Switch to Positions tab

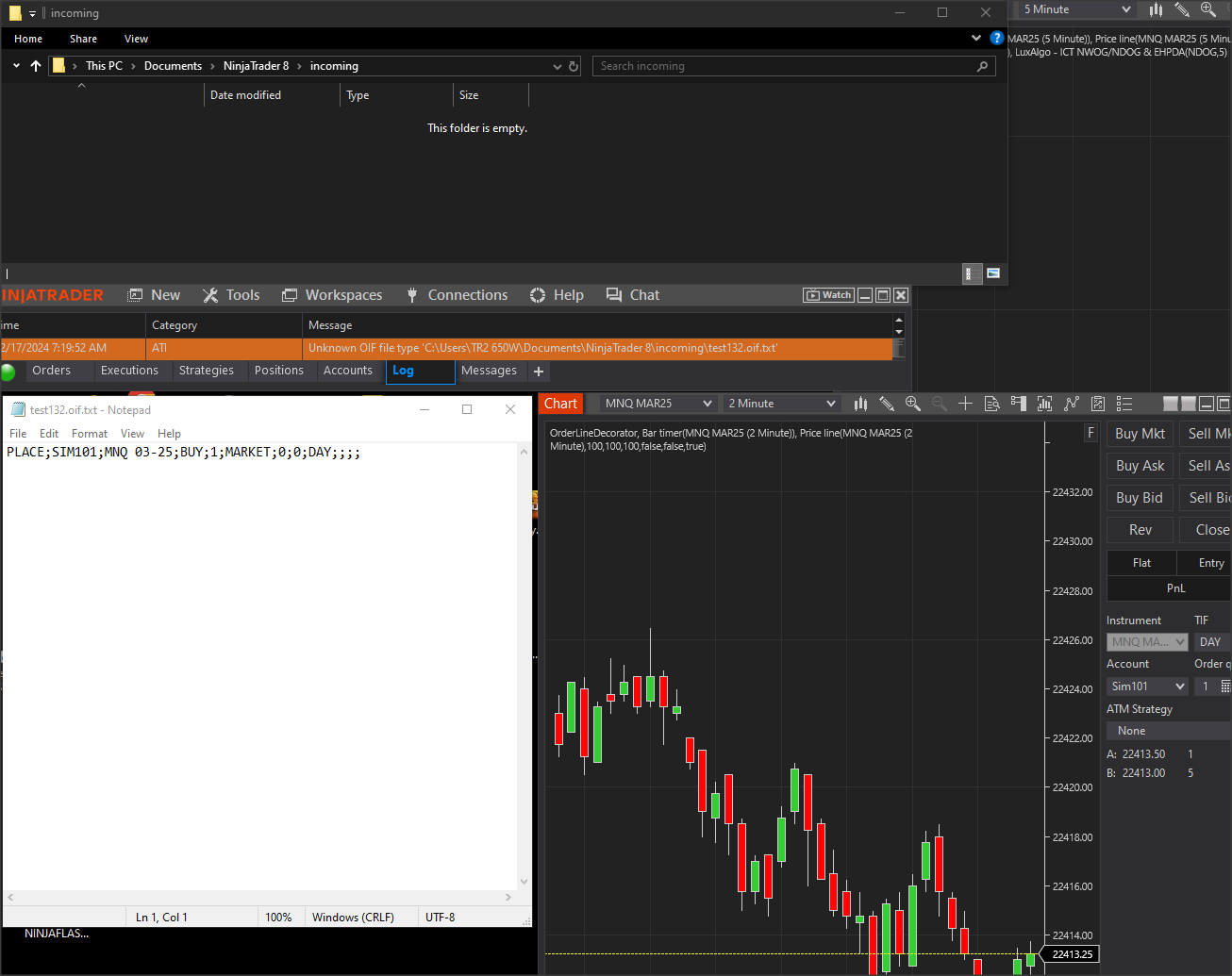click(x=279, y=371)
